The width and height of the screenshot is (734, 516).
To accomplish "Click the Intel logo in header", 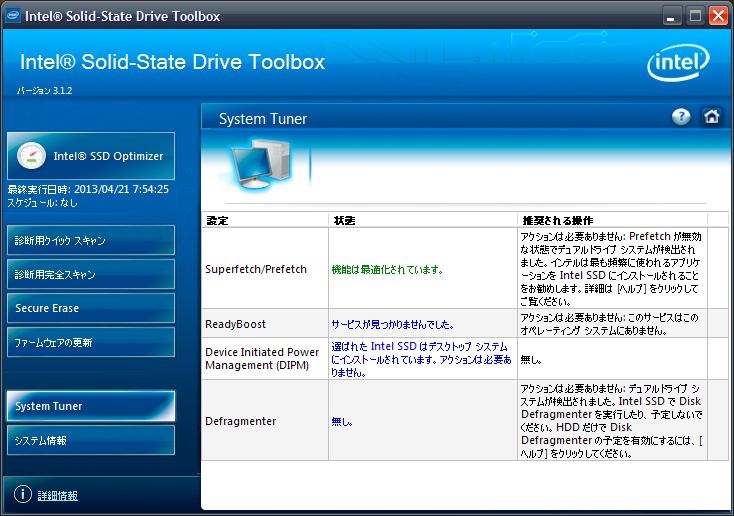I will coord(678,62).
